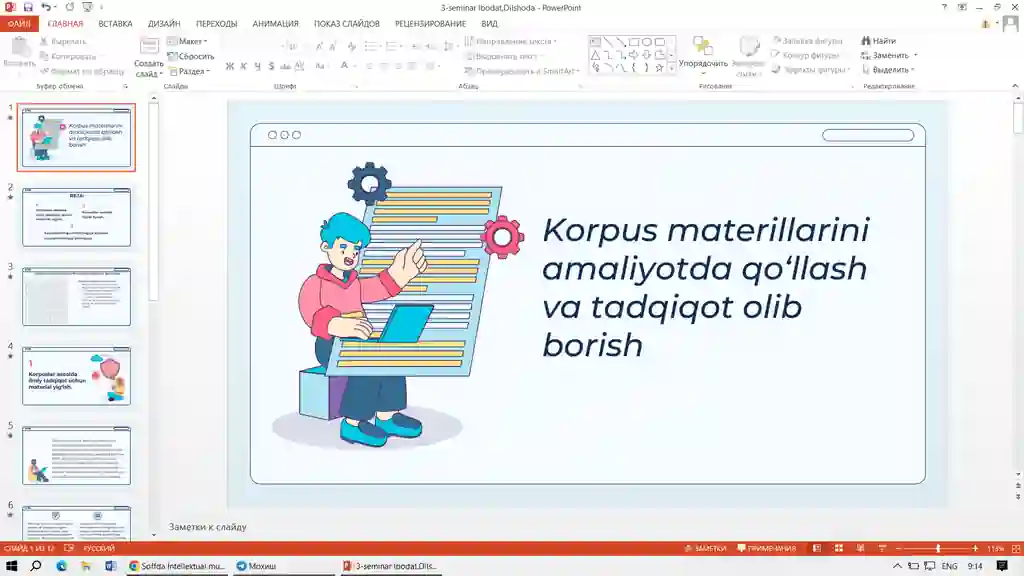Open the Layout (Макет) dropdown

click(x=187, y=41)
